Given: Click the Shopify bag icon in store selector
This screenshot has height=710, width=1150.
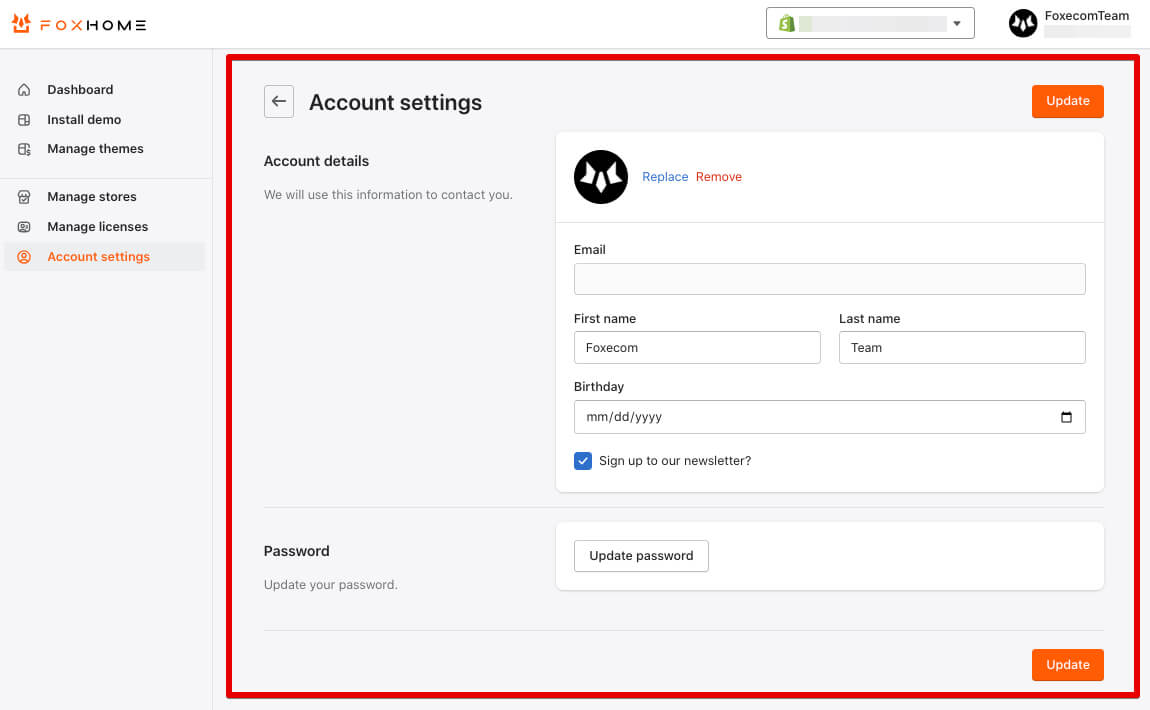Looking at the screenshot, I should tap(786, 23).
